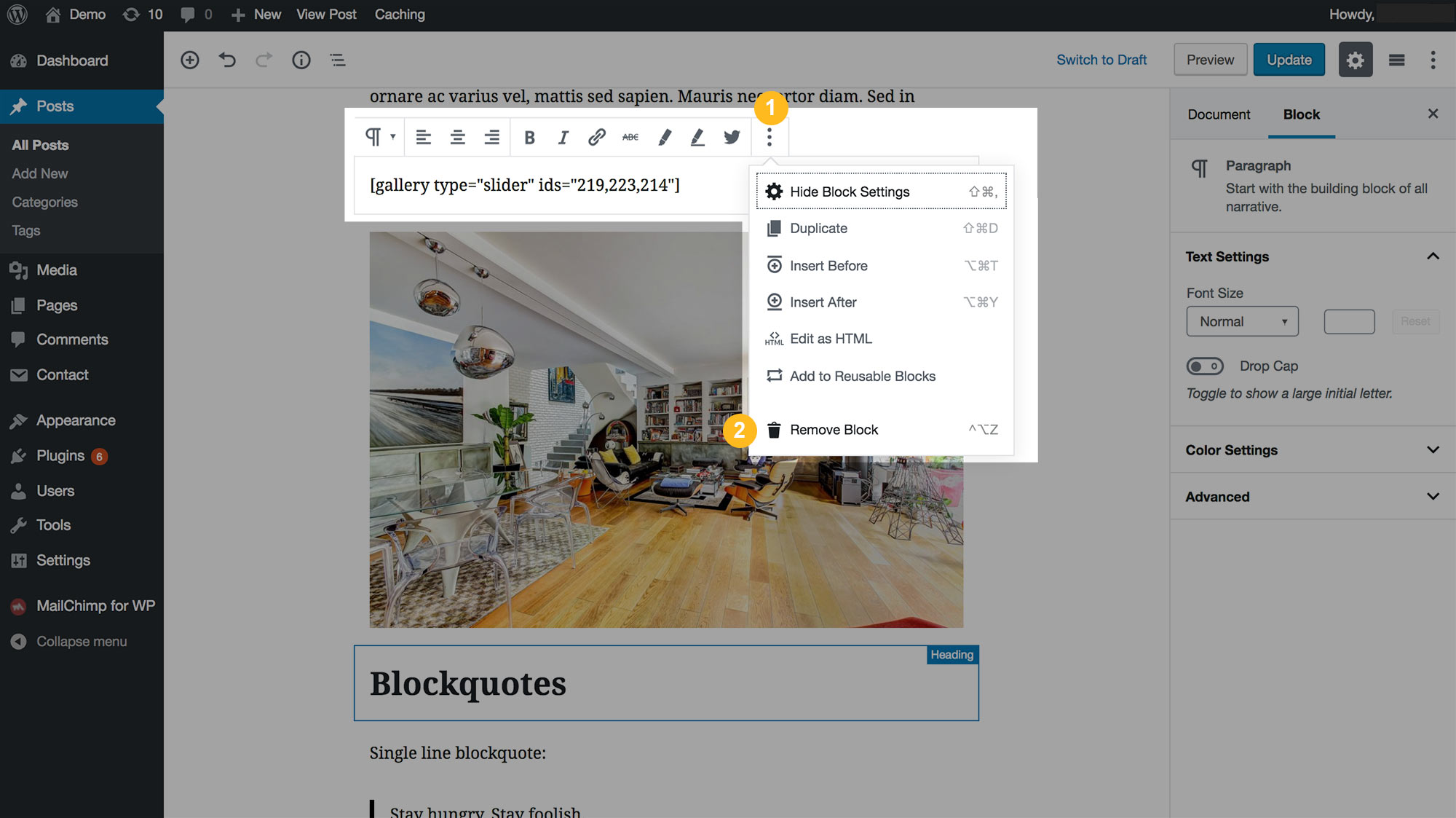The height and width of the screenshot is (818, 1456).
Task: Open the Font Size Normal dropdown
Action: tap(1242, 321)
